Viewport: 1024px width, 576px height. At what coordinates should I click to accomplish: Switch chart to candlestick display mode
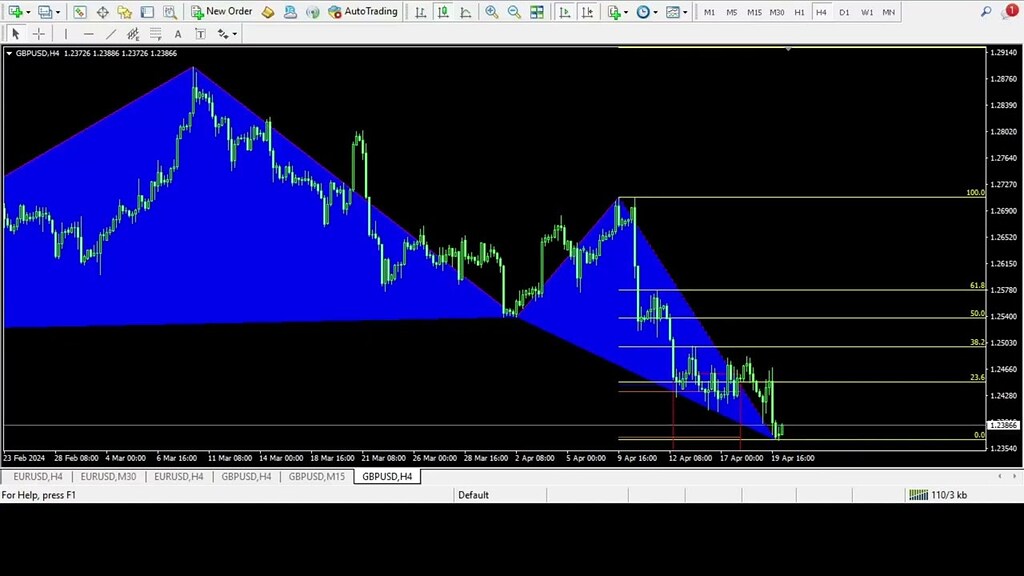pos(443,11)
